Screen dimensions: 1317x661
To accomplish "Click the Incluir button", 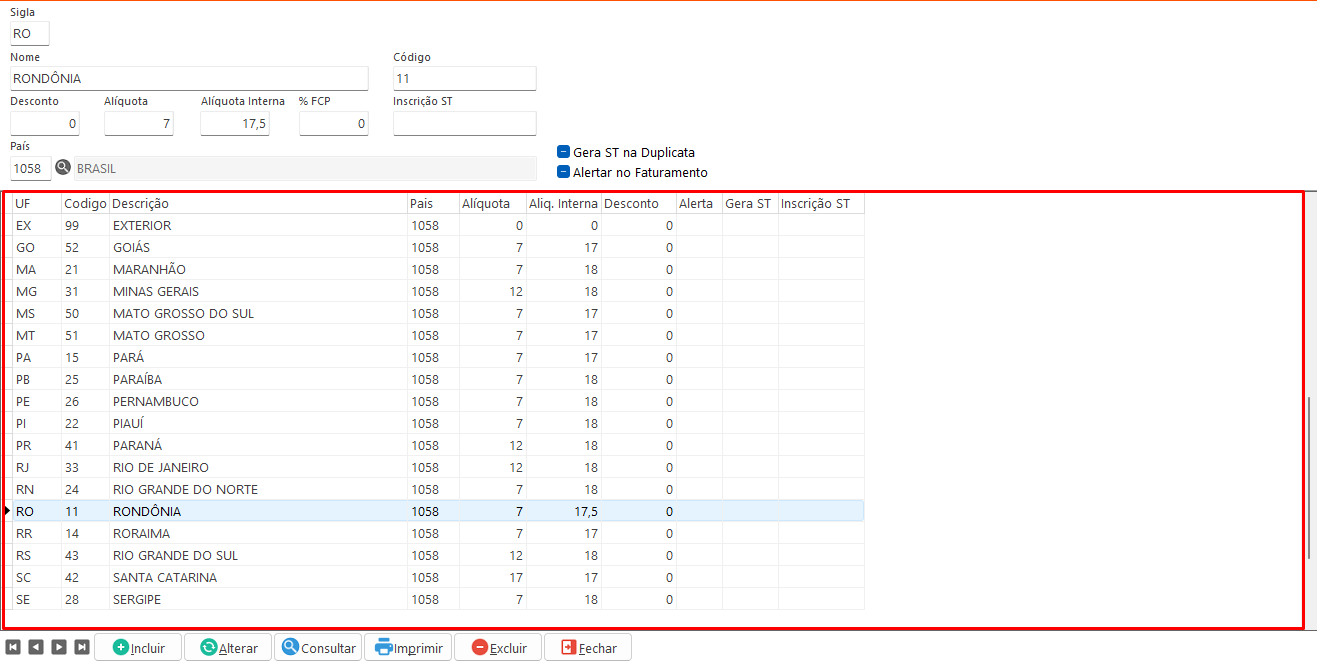I will (138, 647).
